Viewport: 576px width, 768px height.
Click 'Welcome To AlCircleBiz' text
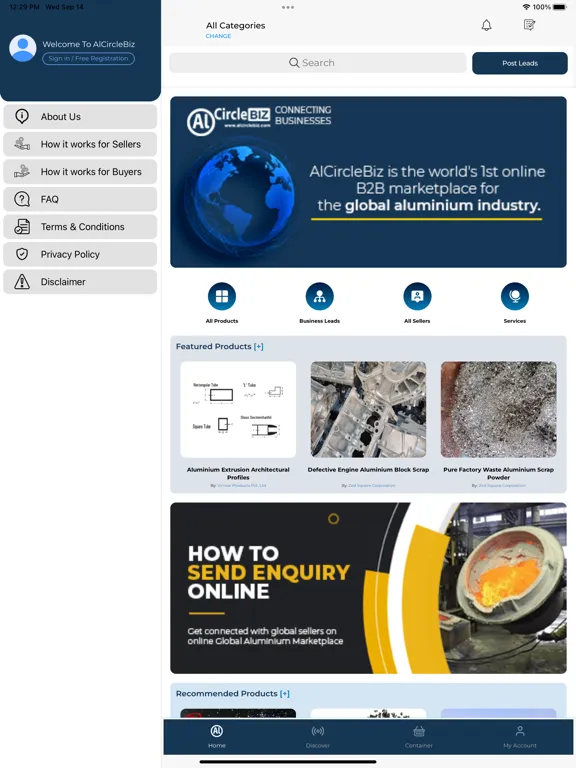pos(89,44)
